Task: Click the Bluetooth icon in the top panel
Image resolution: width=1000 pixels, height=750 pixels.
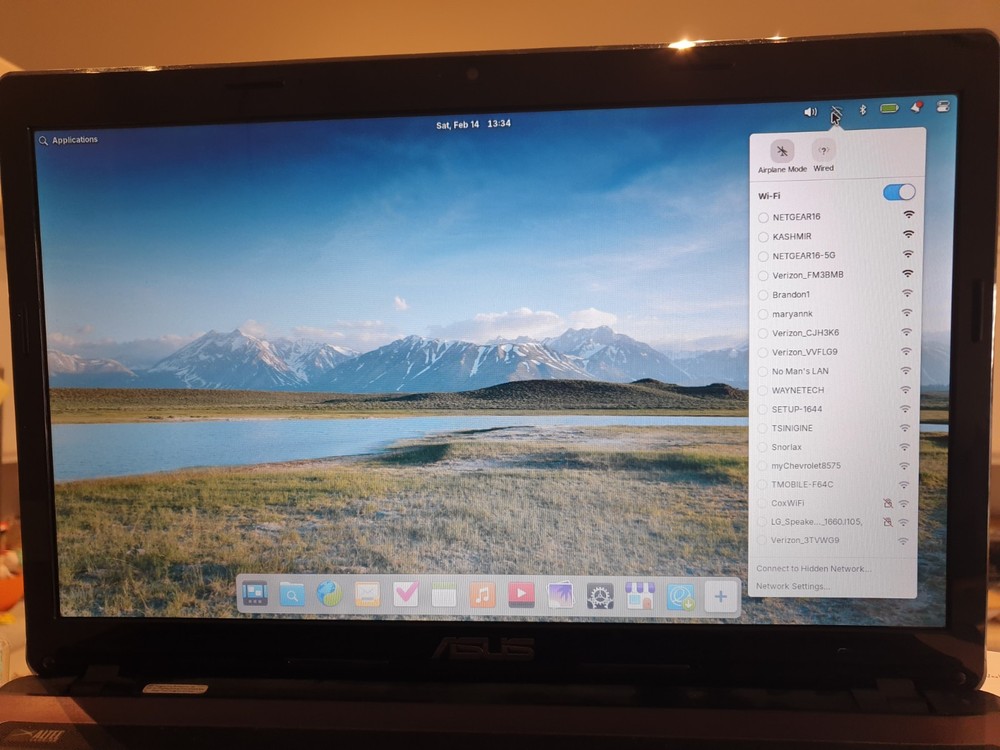Action: click(x=862, y=110)
